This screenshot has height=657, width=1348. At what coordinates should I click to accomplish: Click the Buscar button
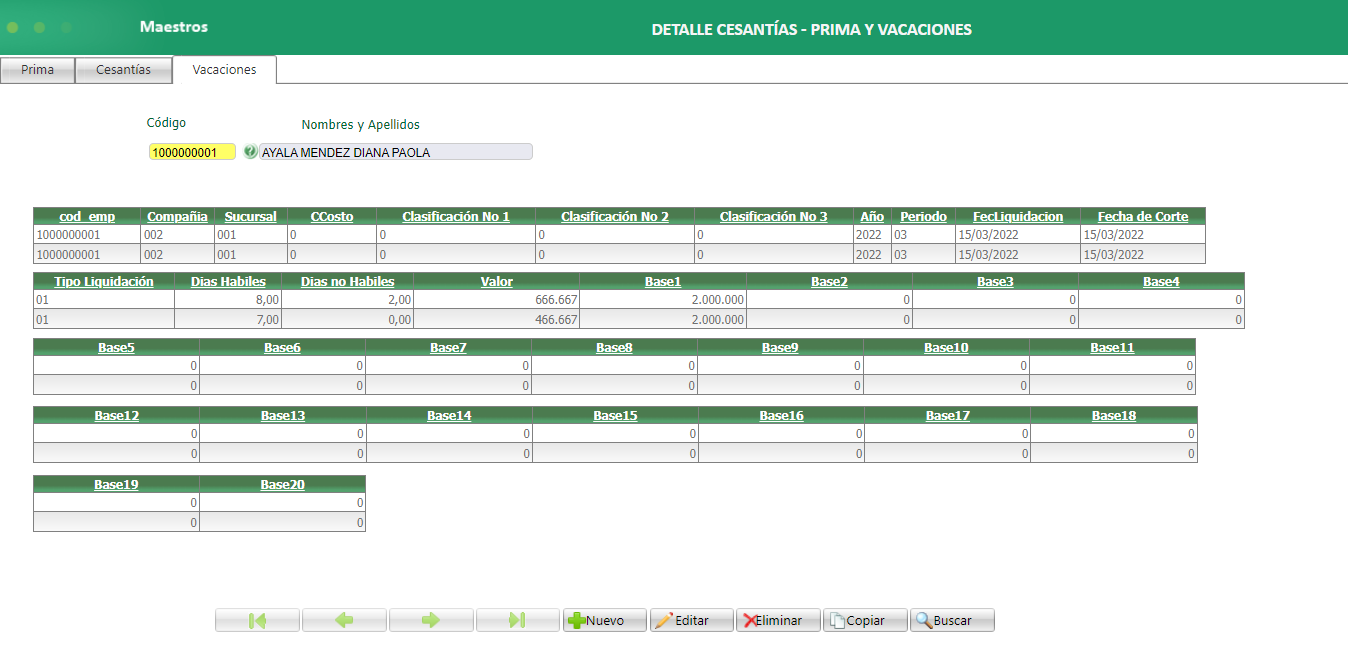(x=953, y=620)
